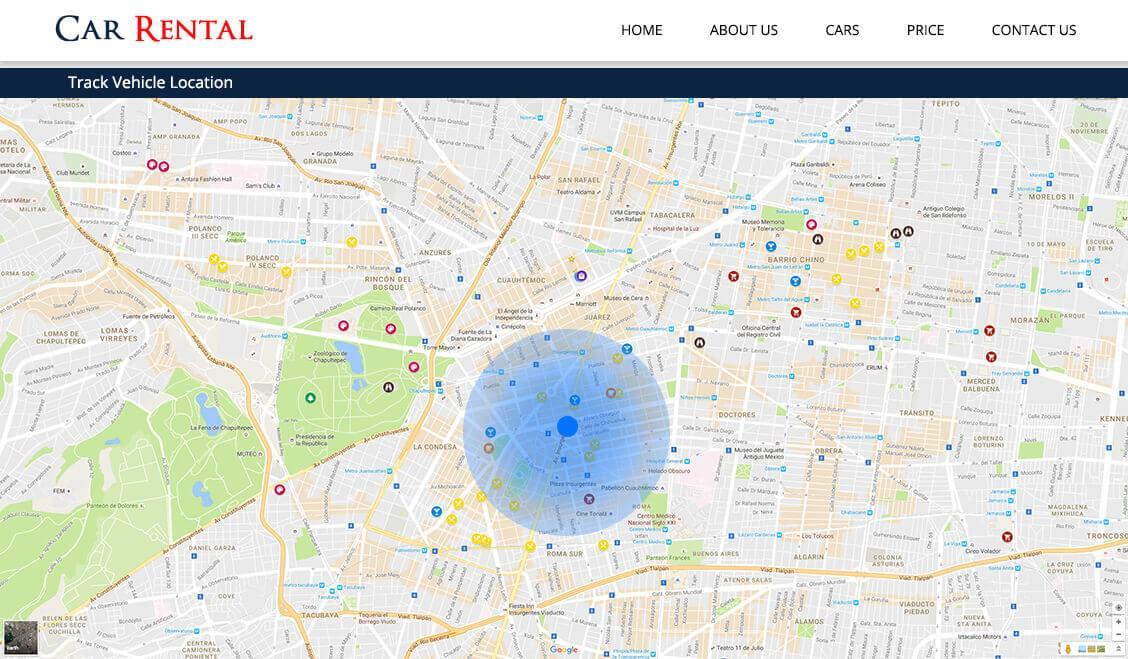Open the Contact Us page
The image size is (1128, 659).
tap(1033, 30)
